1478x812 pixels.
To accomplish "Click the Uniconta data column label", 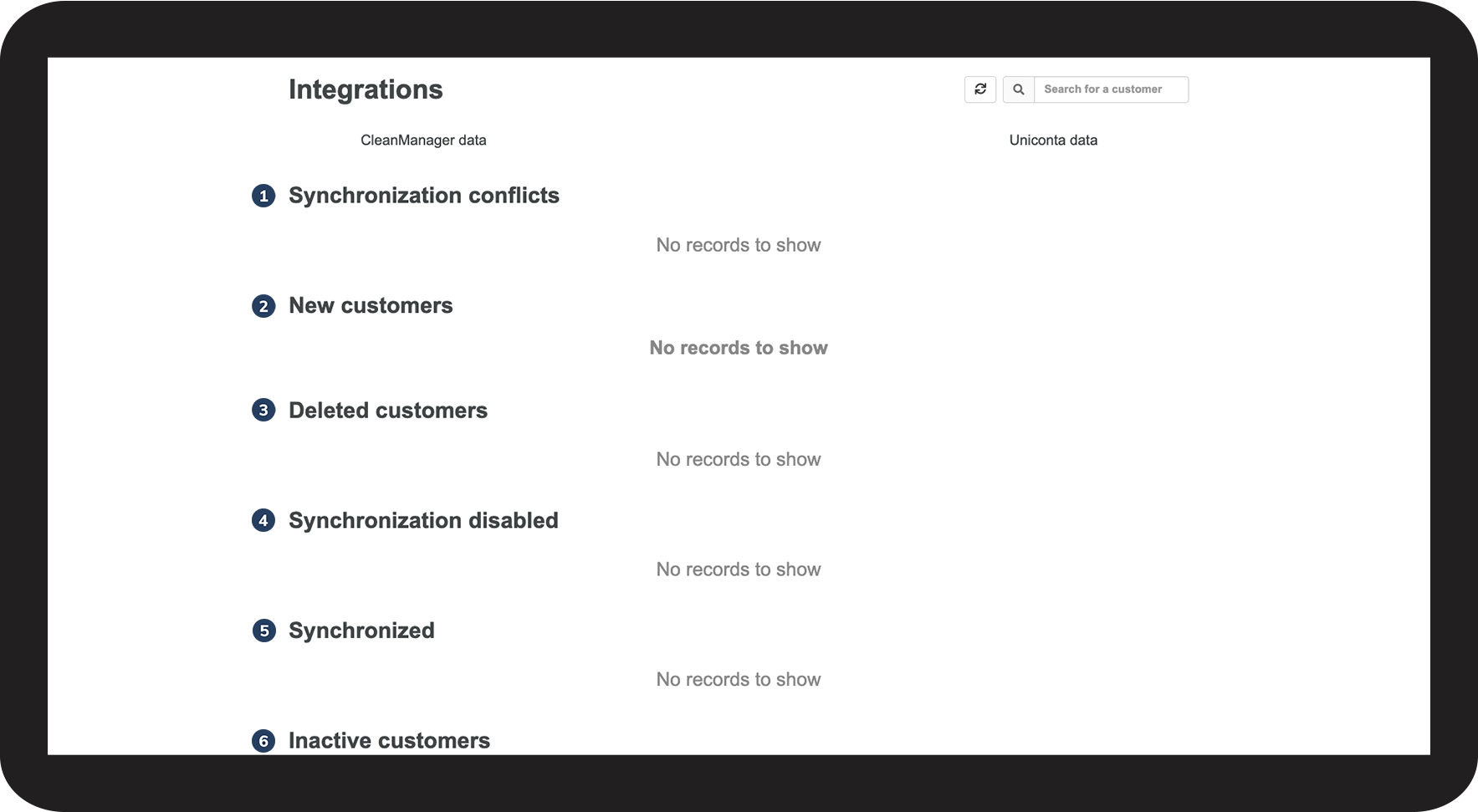I will point(1053,140).
